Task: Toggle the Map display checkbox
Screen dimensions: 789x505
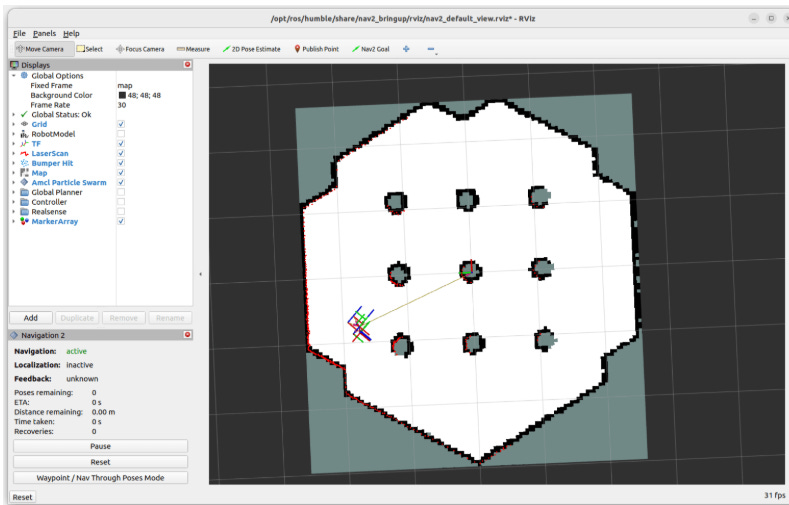Action: [121, 173]
